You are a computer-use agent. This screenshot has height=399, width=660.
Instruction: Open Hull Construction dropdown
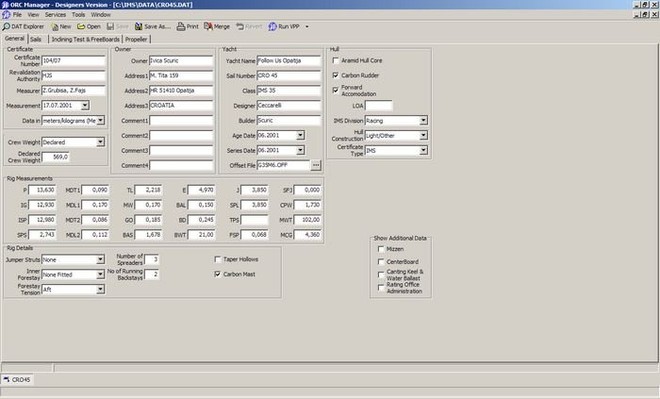click(423, 136)
